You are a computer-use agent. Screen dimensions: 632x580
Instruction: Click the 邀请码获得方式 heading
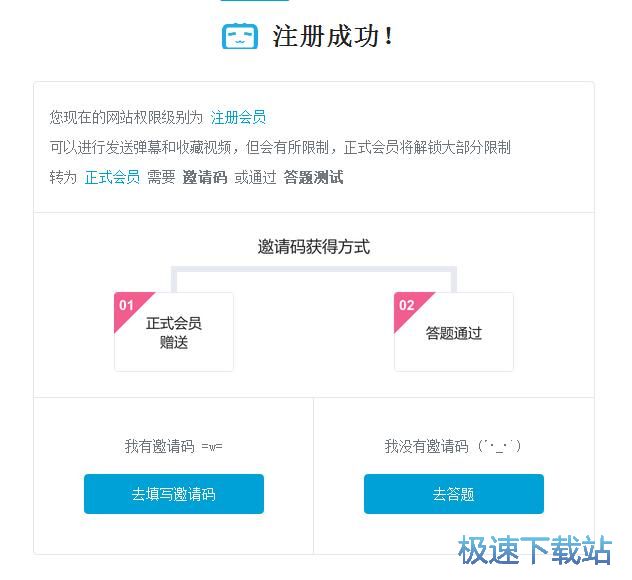click(x=314, y=247)
